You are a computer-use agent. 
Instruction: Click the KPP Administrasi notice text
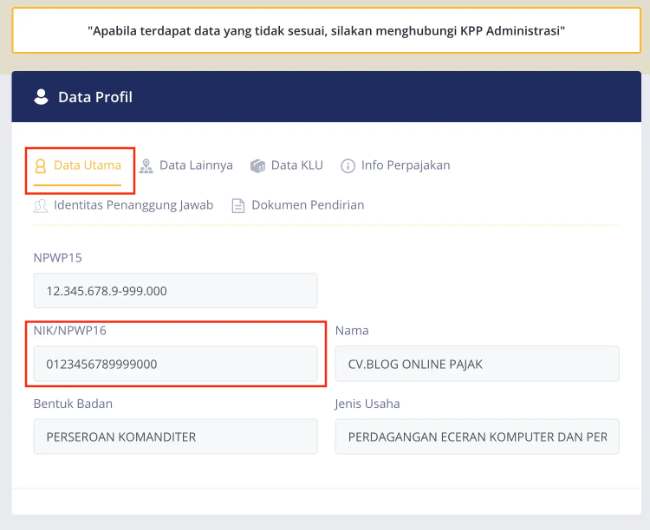326,31
